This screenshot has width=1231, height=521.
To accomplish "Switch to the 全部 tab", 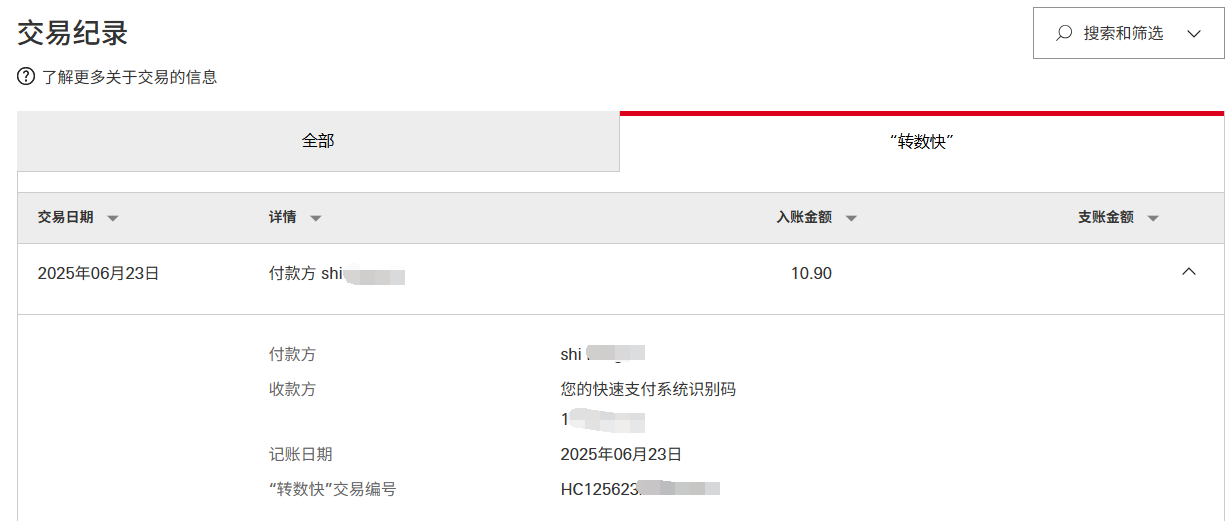I will point(318,141).
